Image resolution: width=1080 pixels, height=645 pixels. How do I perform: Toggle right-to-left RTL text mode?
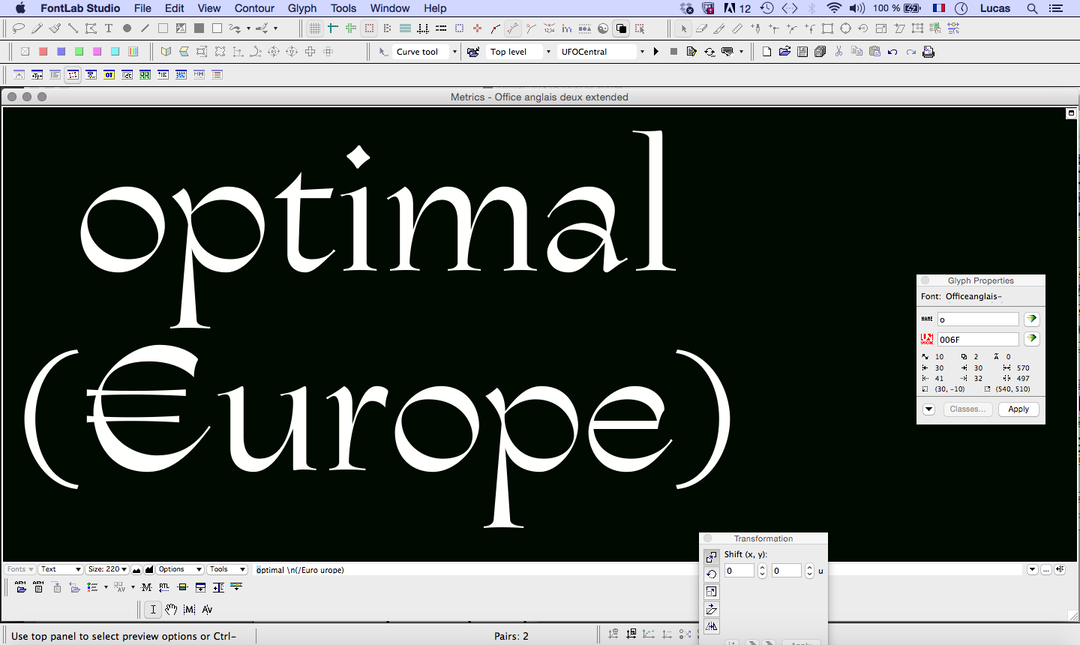click(x=164, y=587)
